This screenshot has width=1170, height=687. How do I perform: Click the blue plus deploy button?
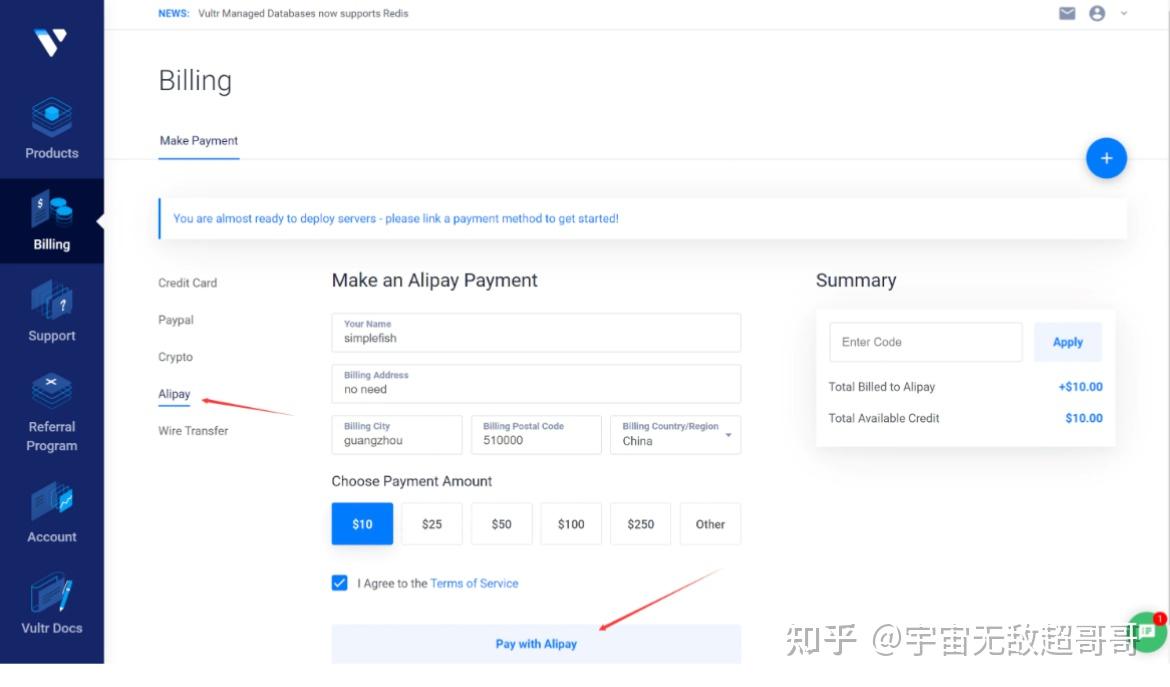1106,158
